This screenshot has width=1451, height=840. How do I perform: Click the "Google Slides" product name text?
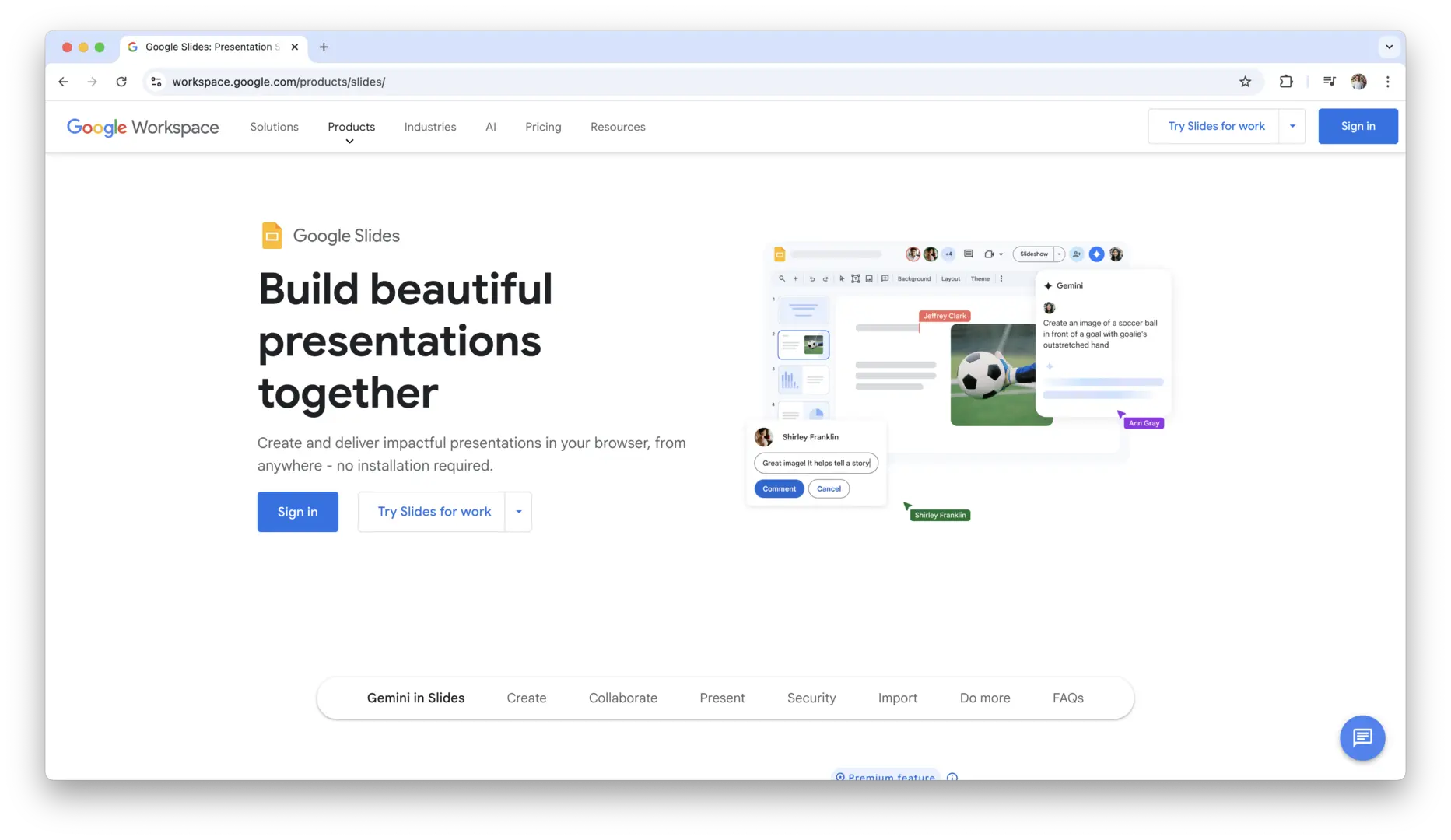346,236
